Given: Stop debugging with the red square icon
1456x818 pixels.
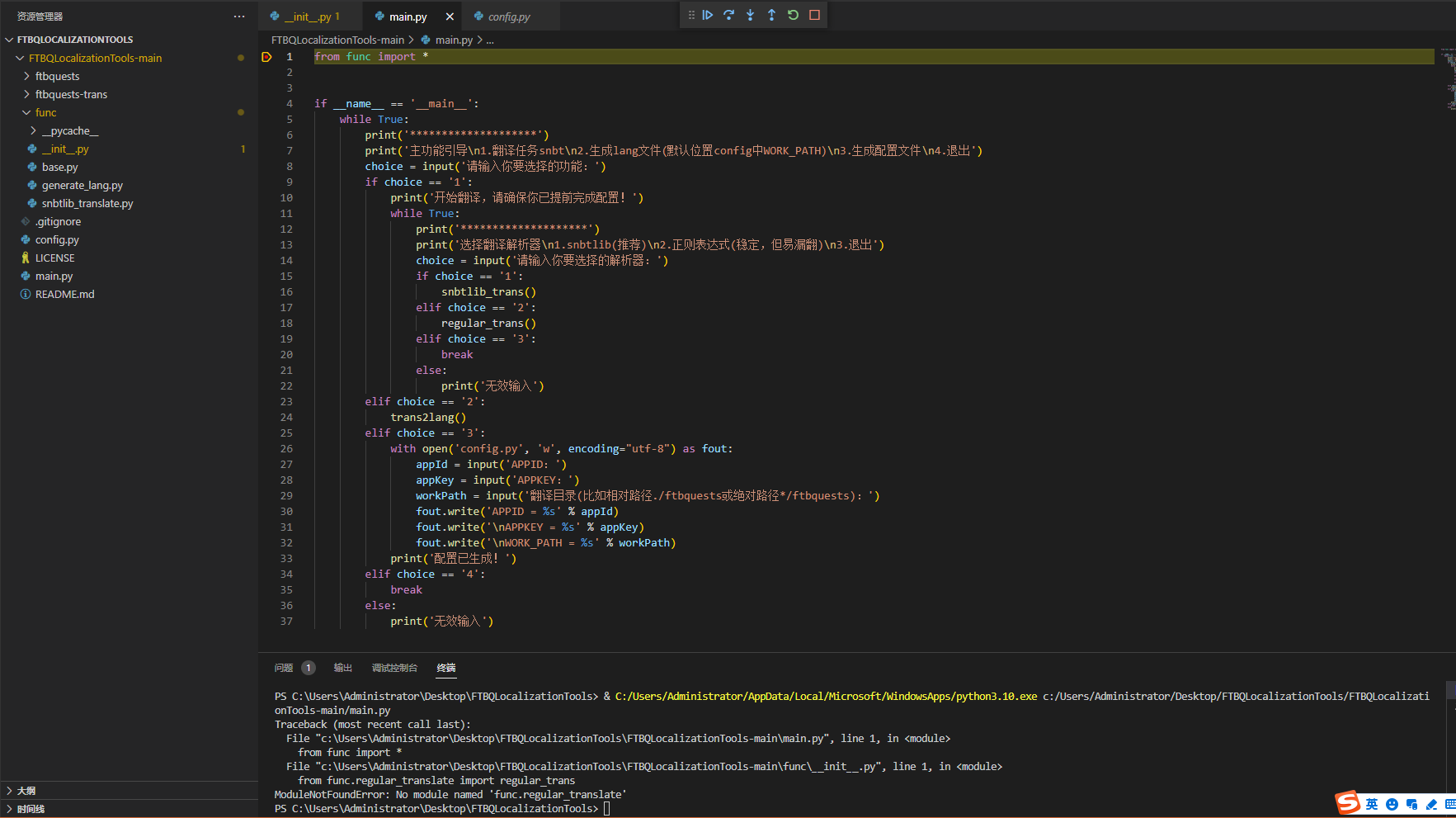Looking at the screenshot, I should point(813,14).
